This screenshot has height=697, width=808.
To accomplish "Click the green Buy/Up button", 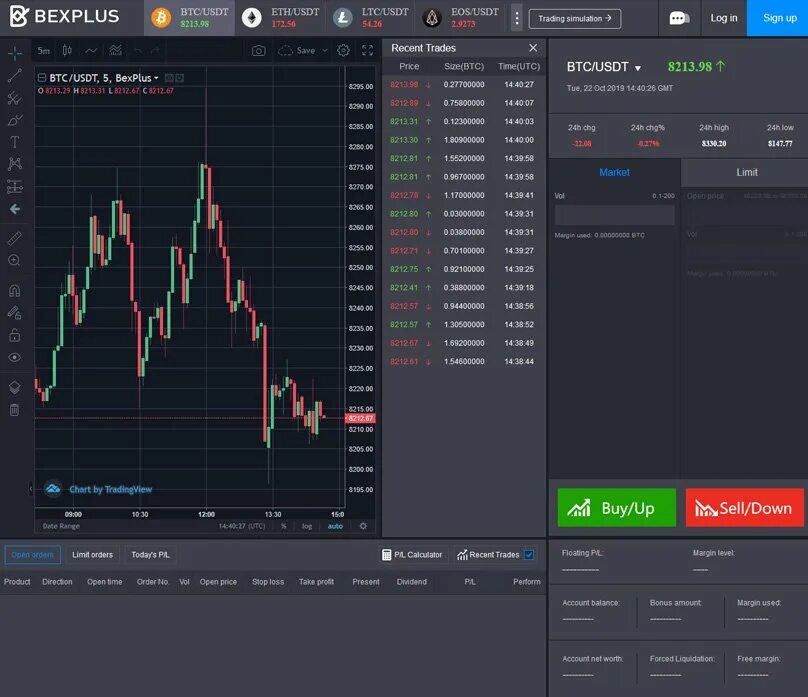I will pos(617,508).
